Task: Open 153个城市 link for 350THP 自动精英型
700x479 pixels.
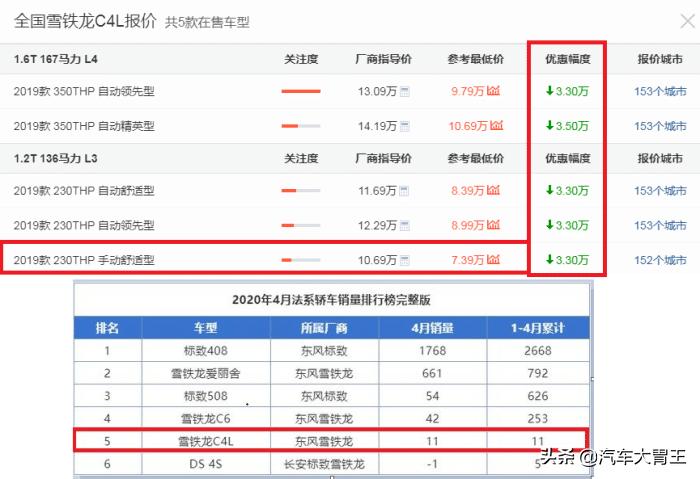Action: pyautogui.click(x=660, y=126)
